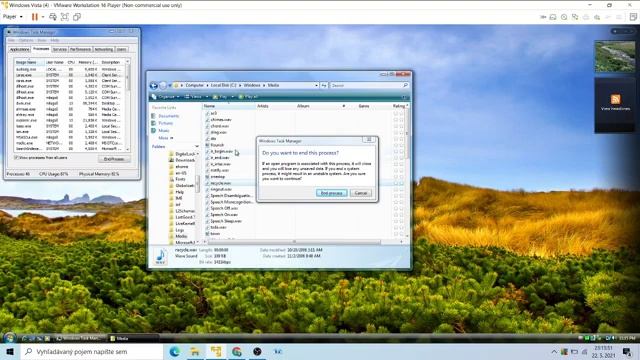640x360 pixels.
Task: Click the Explorer Back navigation arrow
Action: [x=154, y=85]
